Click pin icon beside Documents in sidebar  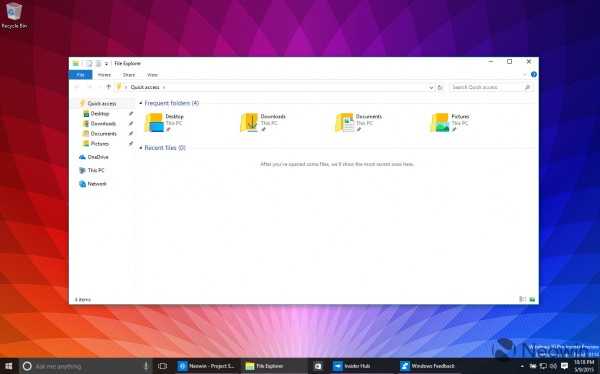pos(131,134)
